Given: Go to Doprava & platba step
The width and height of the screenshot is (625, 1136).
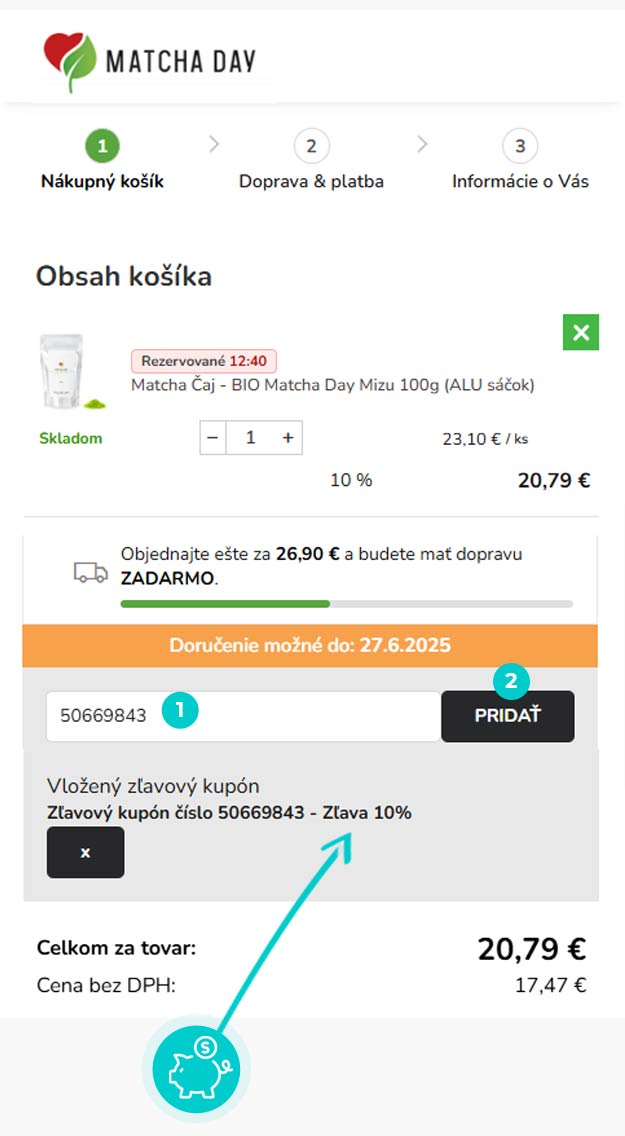Looking at the screenshot, I should click(311, 161).
